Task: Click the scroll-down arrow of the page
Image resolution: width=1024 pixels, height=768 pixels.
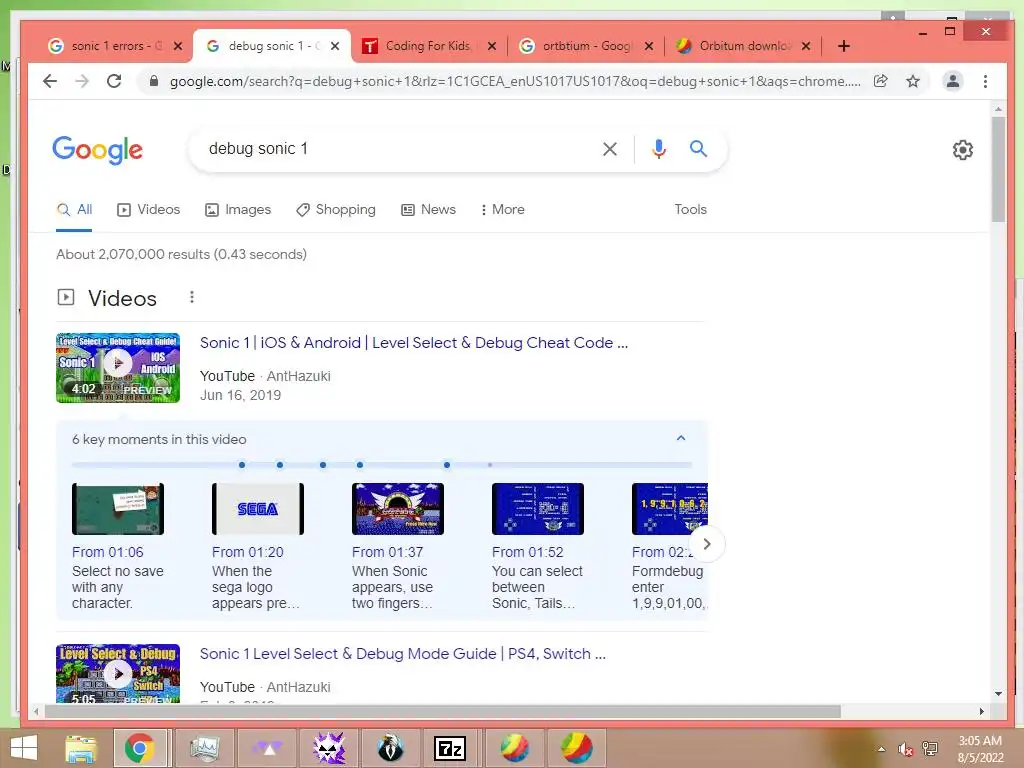Action: (998, 694)
